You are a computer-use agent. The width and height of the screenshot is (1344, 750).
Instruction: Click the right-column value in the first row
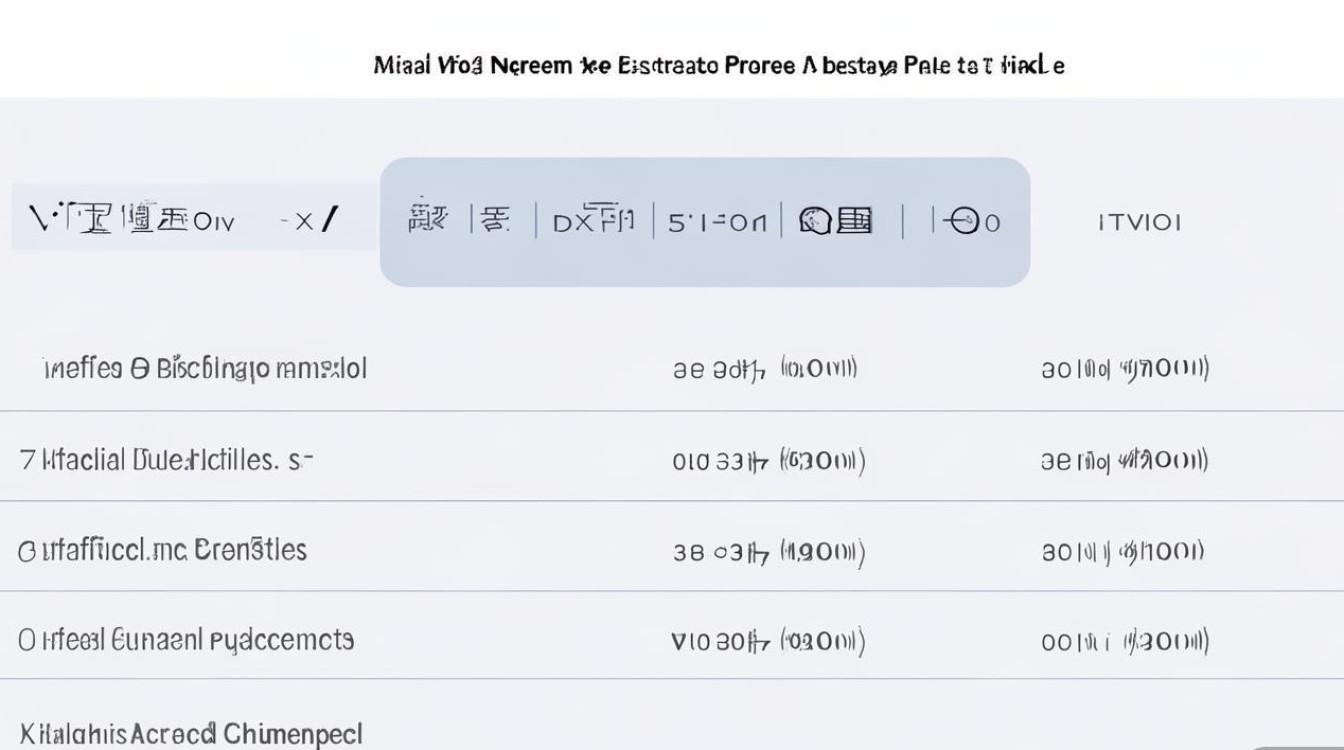1125,369
